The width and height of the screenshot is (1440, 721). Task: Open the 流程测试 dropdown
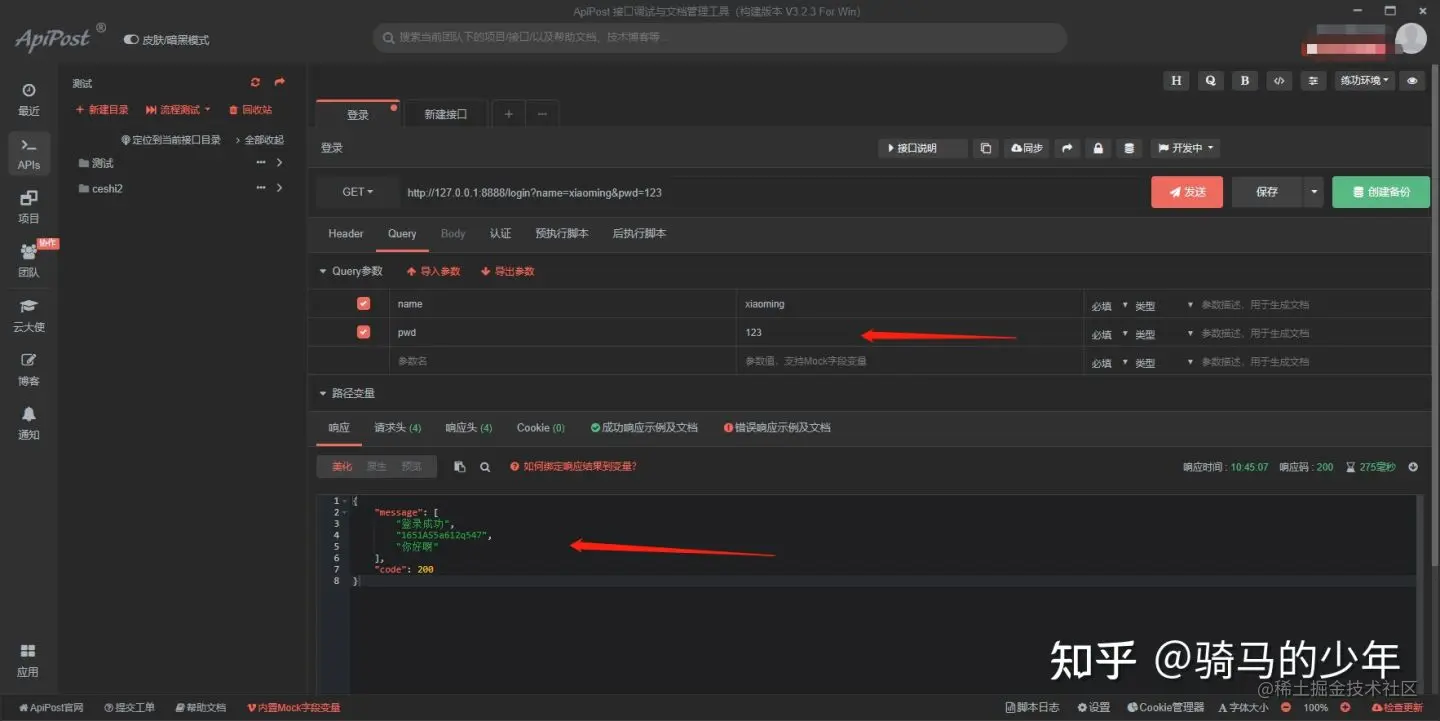[x=178, y=110]
